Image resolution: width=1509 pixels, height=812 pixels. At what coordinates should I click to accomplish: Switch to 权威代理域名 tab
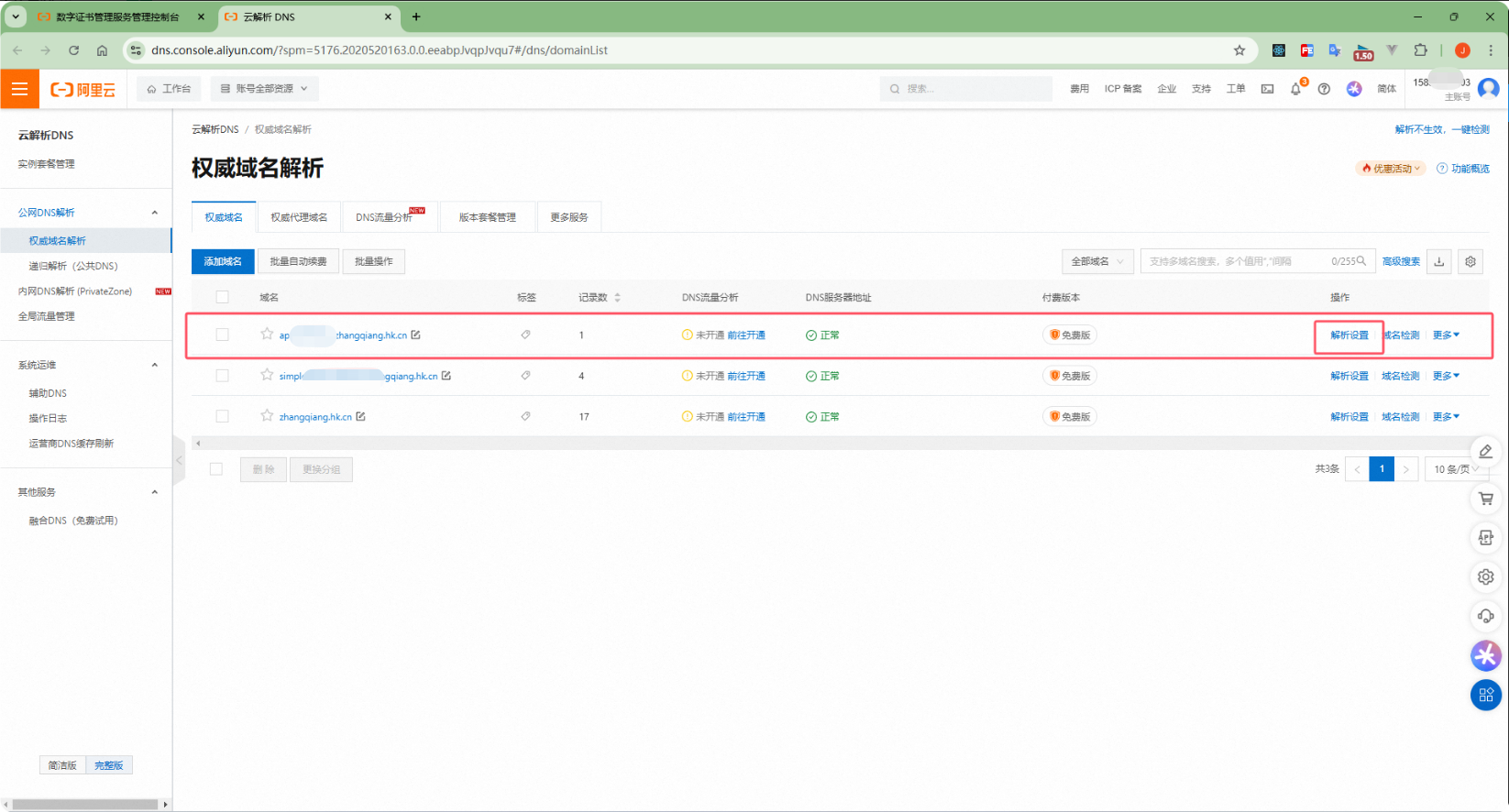tap(299, 217)
